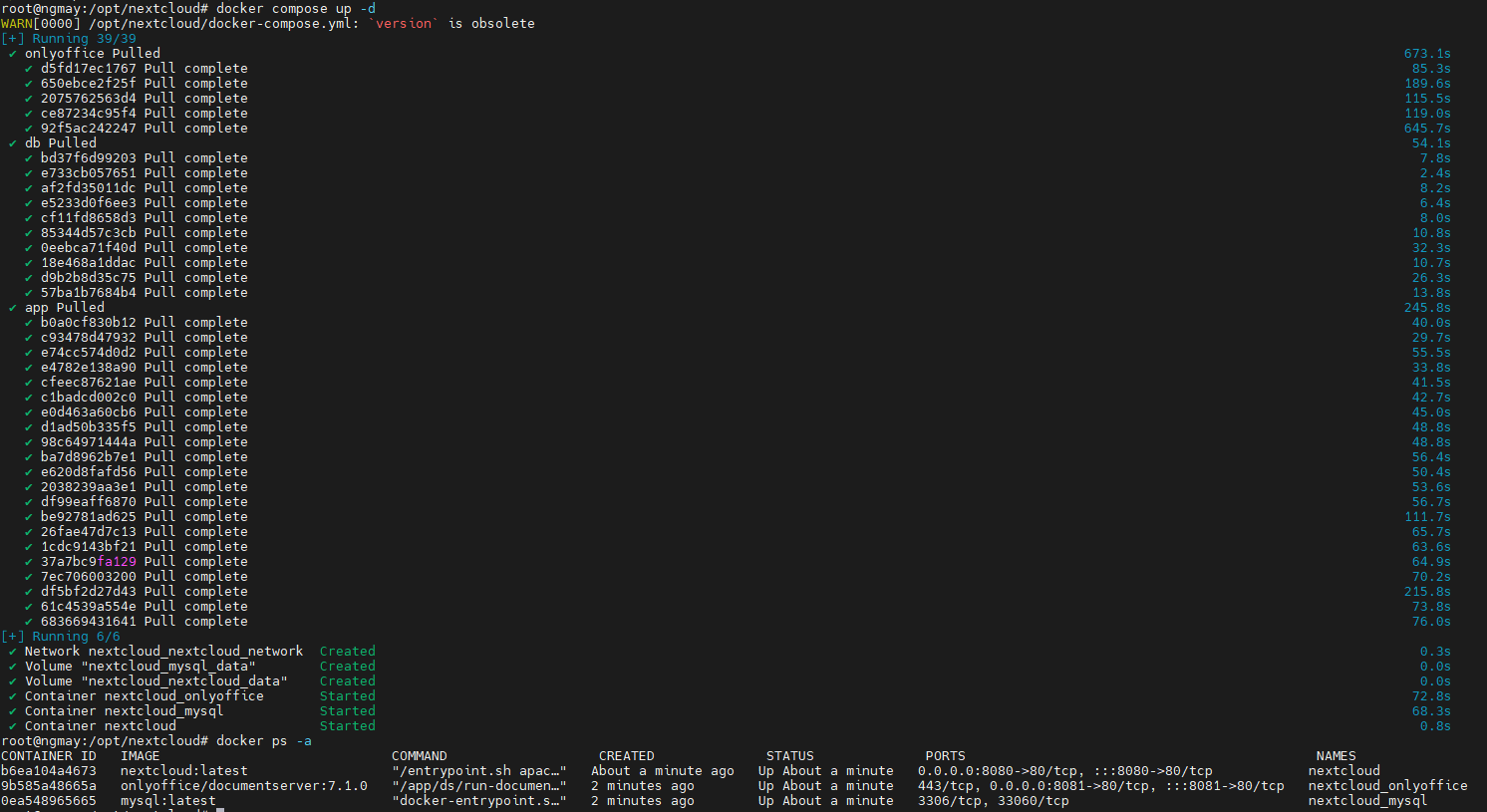Click the COMMAND column header
Viewport: 1487px width, 812px height.
(x=420, y=755)
